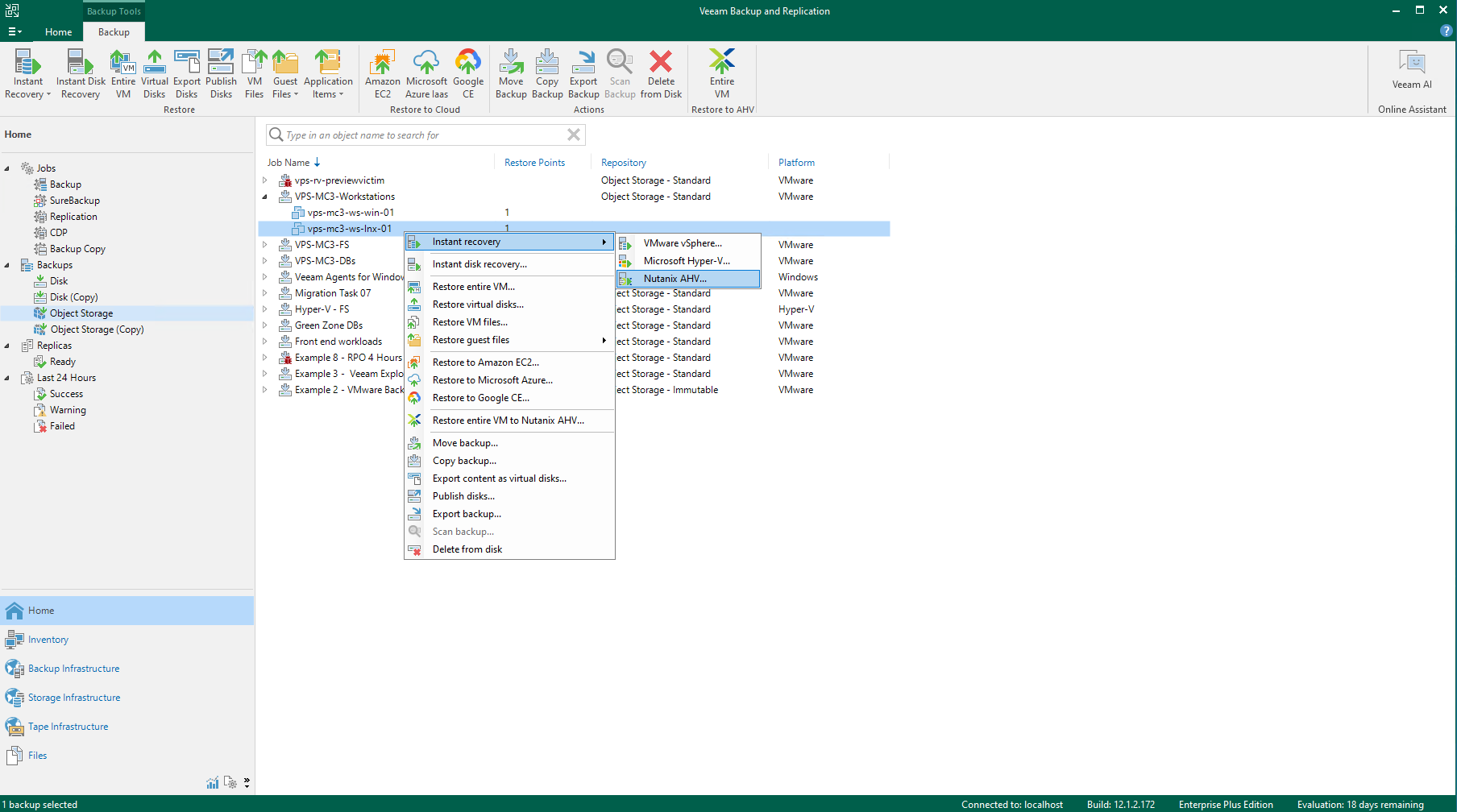Collapse the VPS-MC3-Workstations job
This screenshot has height=812, width=1457.
coord(264,197)
